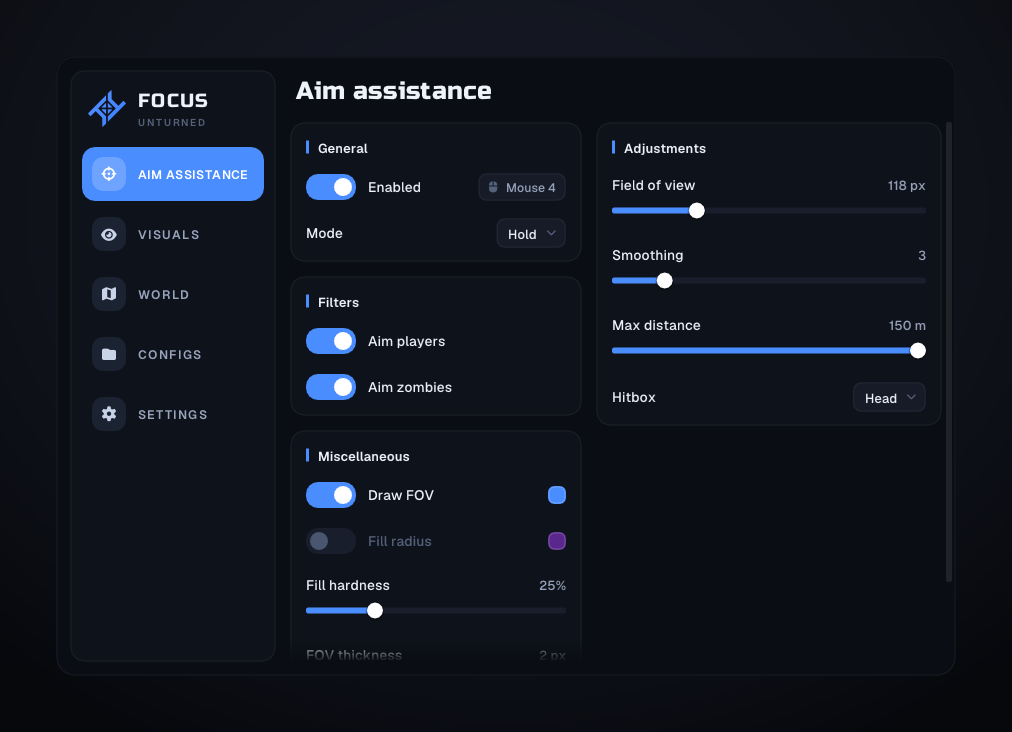The width and height of the screenshot is (1012, 732).
Task: Toggle the Enabled switch off
Action: click(x=331, y=187)
